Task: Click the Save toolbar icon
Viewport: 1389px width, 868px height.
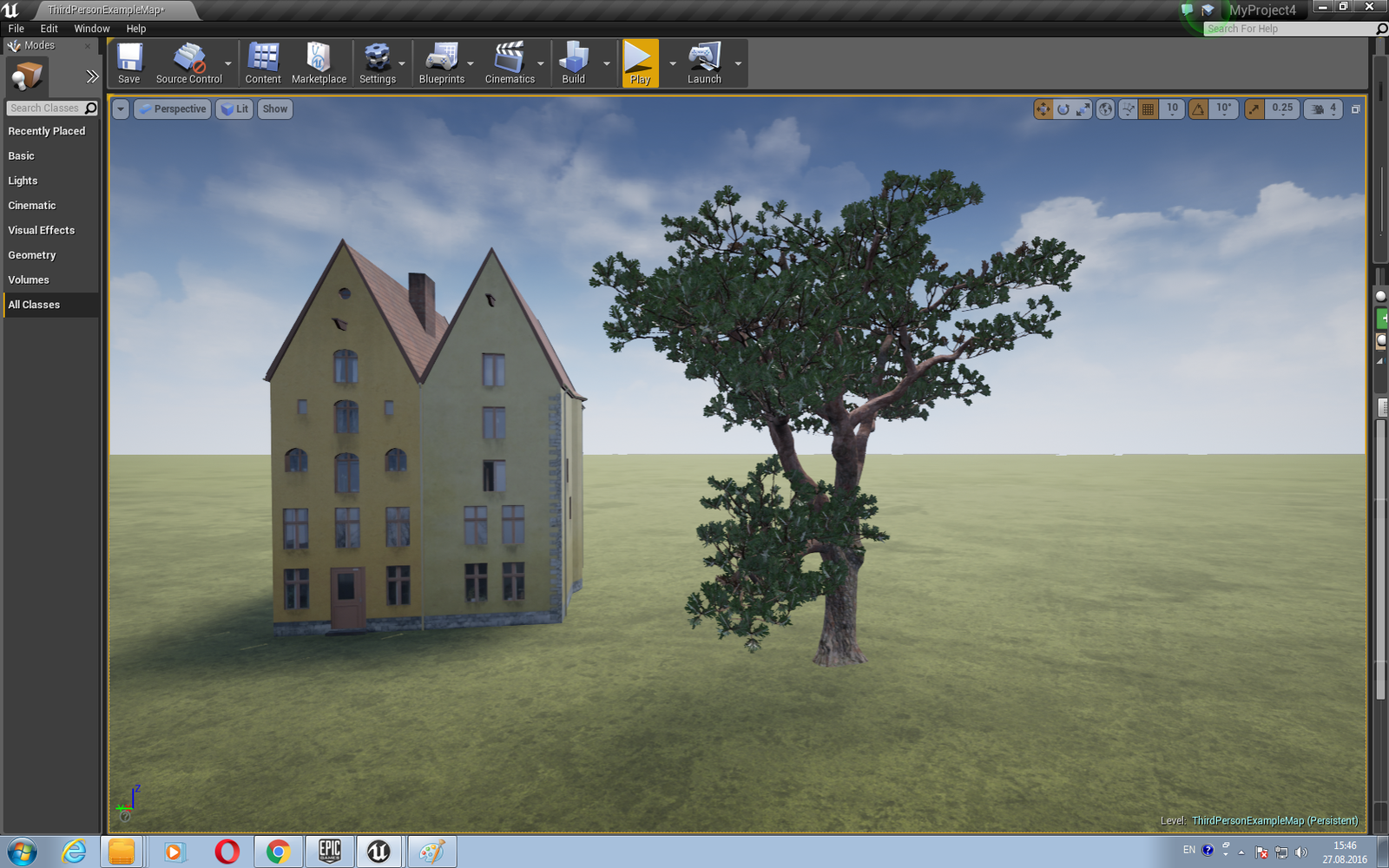Action: 129,62
